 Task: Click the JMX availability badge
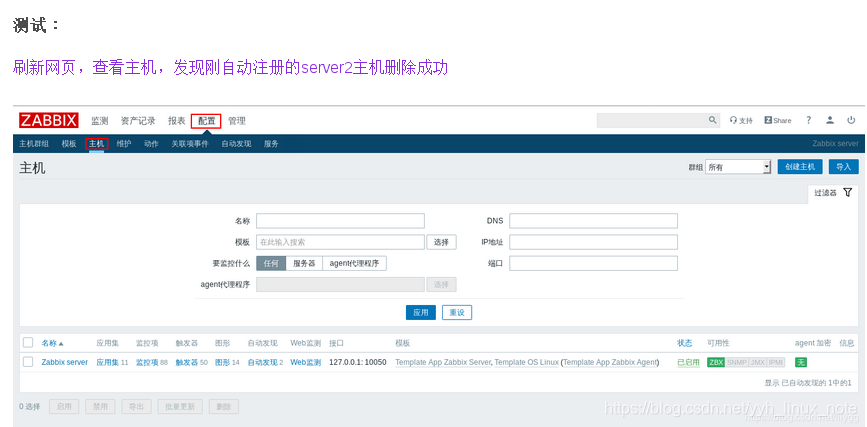pos(757,362)
